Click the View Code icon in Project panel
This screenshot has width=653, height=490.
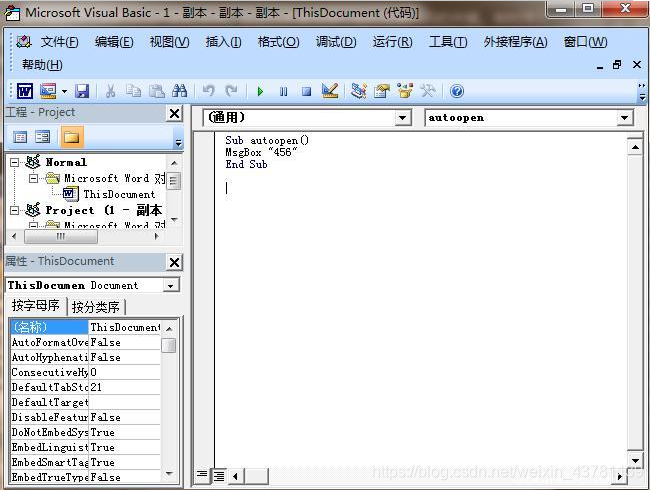coord(20,137)
